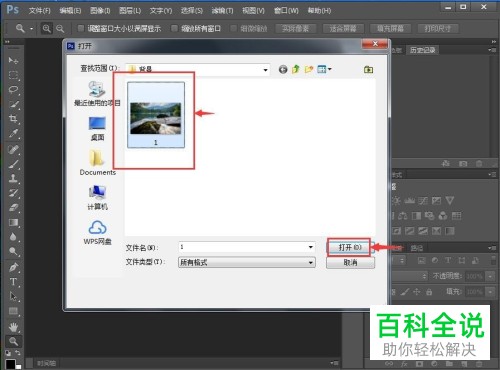Select the Quick Selection tool
Viewport: 500px width, 370px height.
13,104
